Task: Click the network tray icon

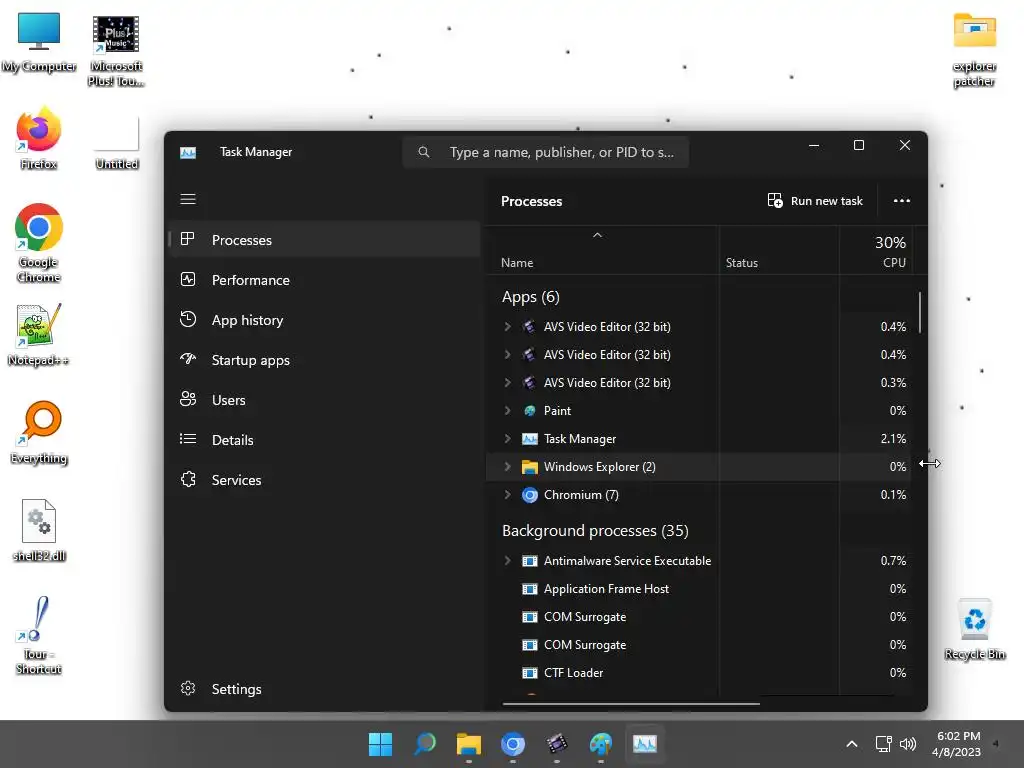Action: [883, 744]
